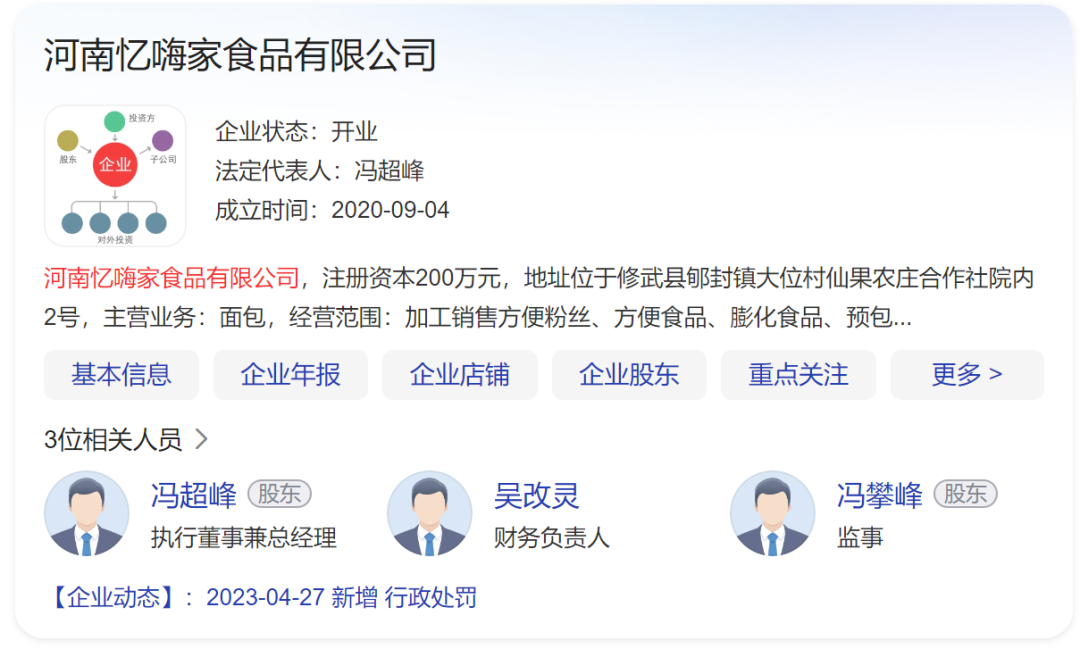Click 执行董事兼总经理 role text
1080x649 pixels.
tap(244, 537)
